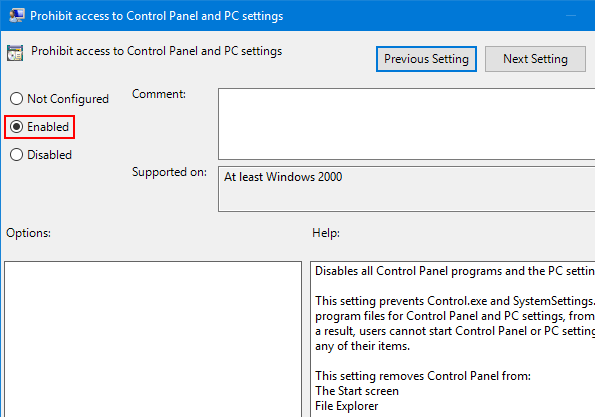Click the Help: section label
Screen dimensions: 595x417
coord(326,233)
